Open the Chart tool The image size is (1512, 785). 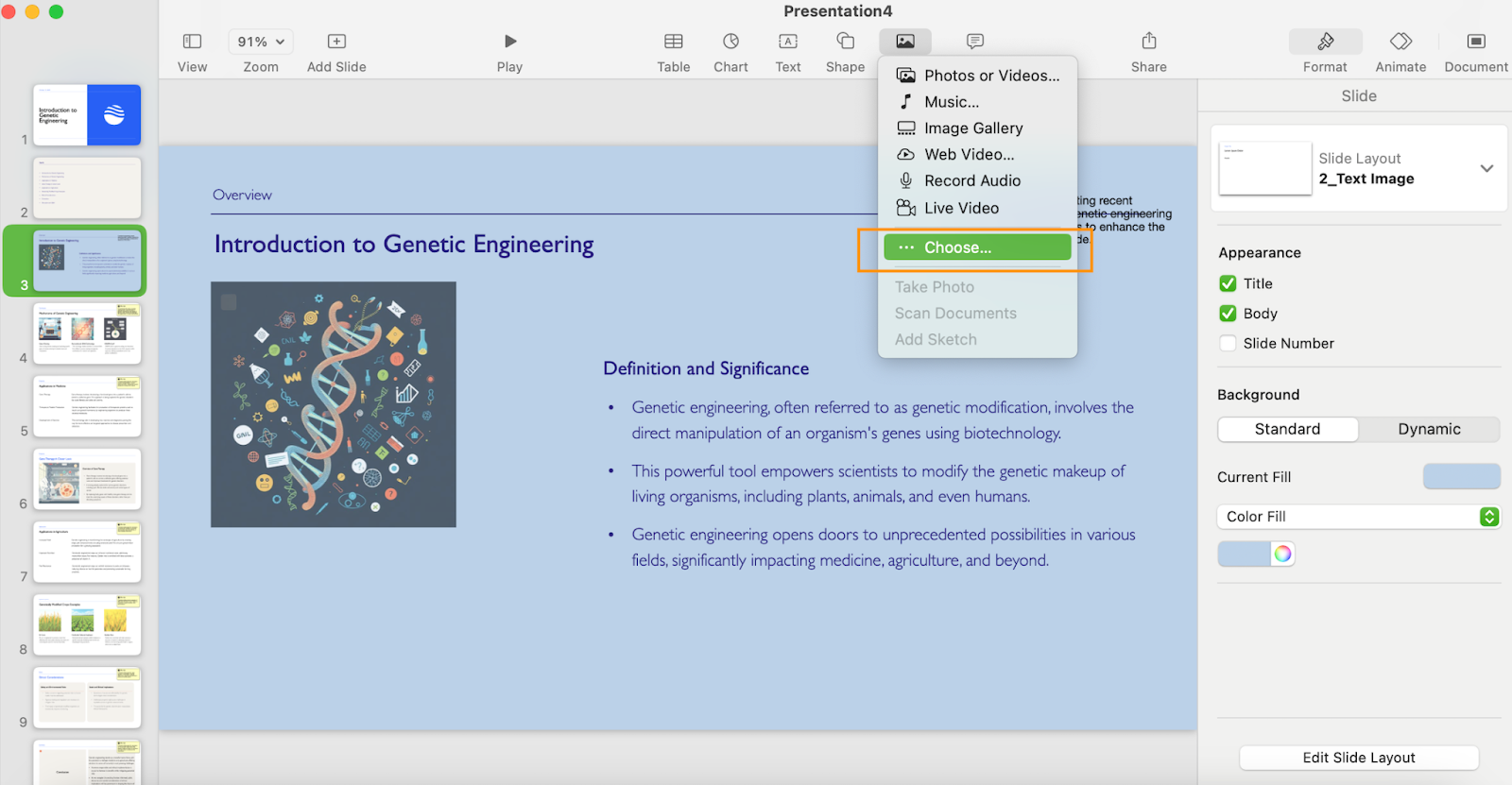[730, 42]
